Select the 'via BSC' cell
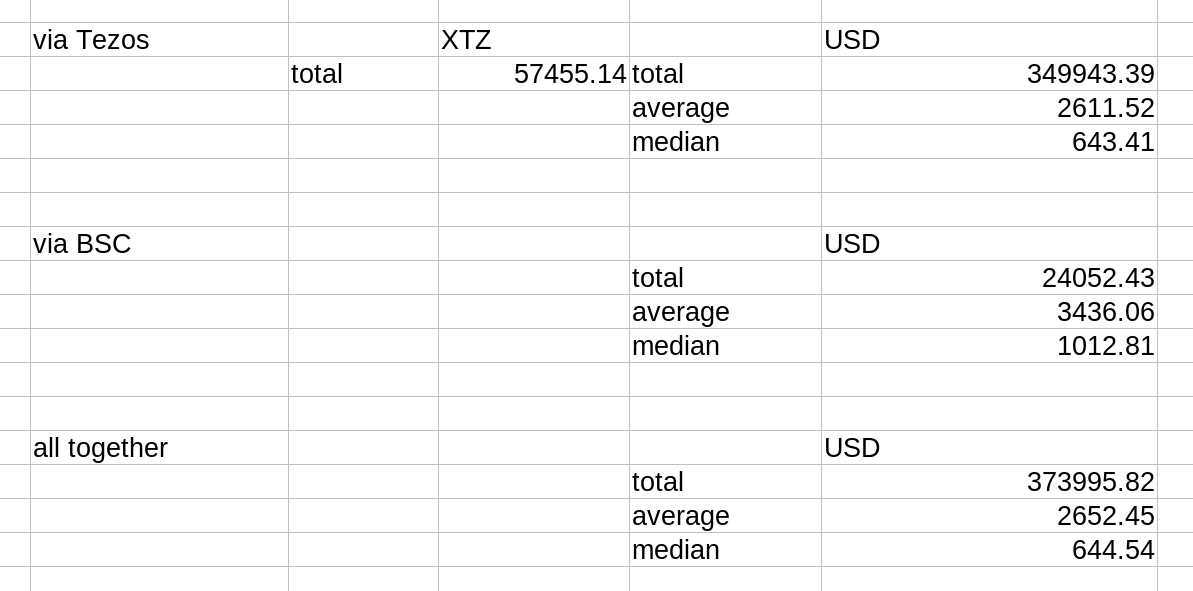 point(159,243)
